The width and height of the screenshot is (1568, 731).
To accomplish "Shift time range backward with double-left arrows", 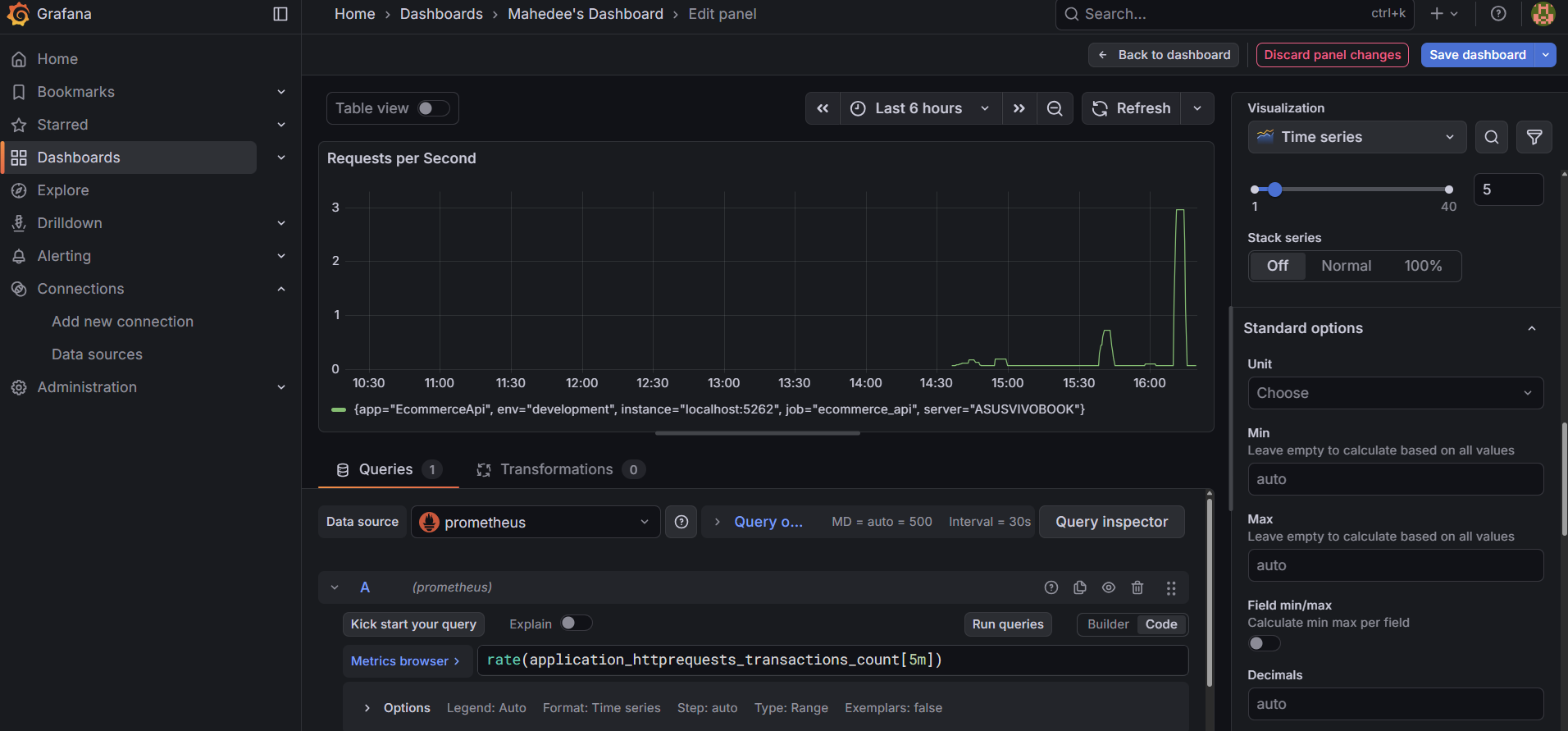I will coord(823,108).
